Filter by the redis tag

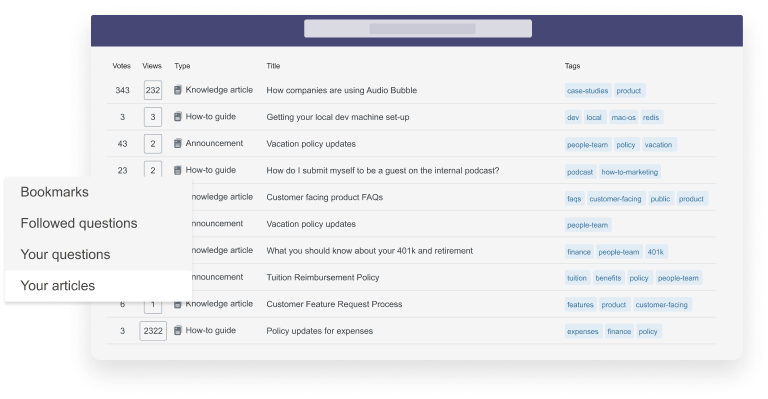(x=651, y=117)
